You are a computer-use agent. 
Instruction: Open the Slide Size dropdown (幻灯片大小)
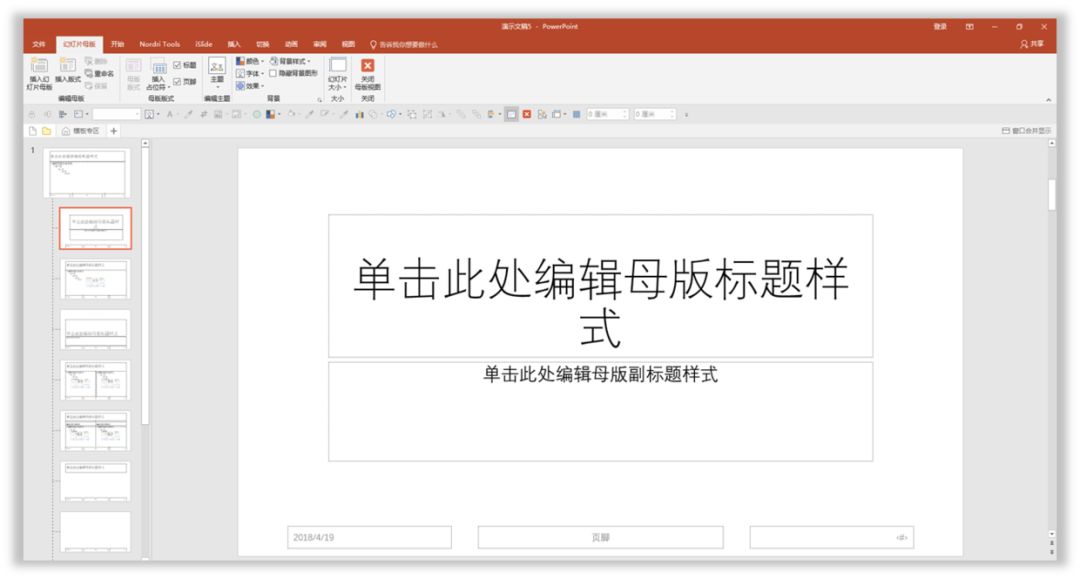click(x=338, y=74)
